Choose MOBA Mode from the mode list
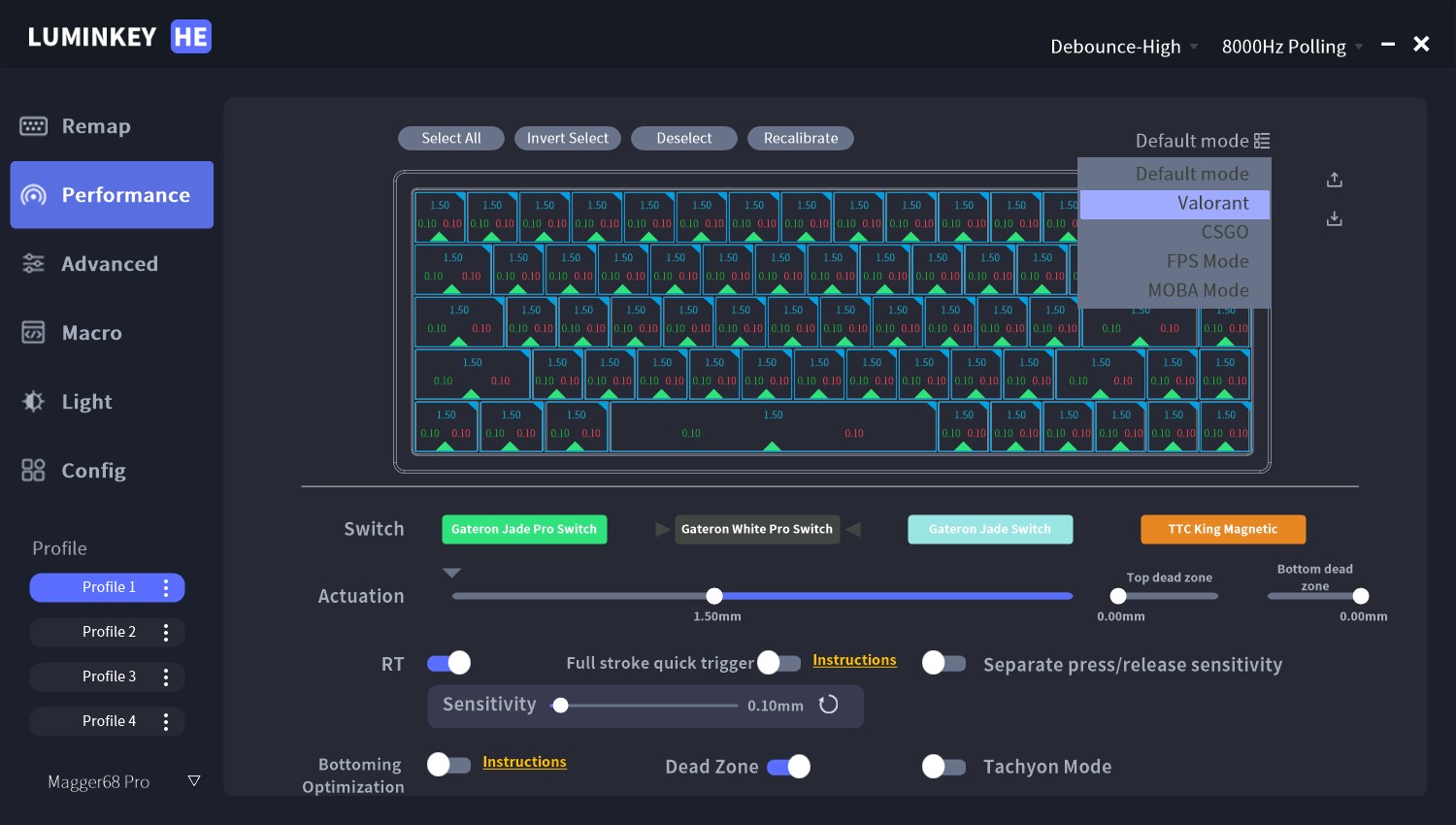1456x825 pixels. pyautogui.click(x=1175, y=290)
